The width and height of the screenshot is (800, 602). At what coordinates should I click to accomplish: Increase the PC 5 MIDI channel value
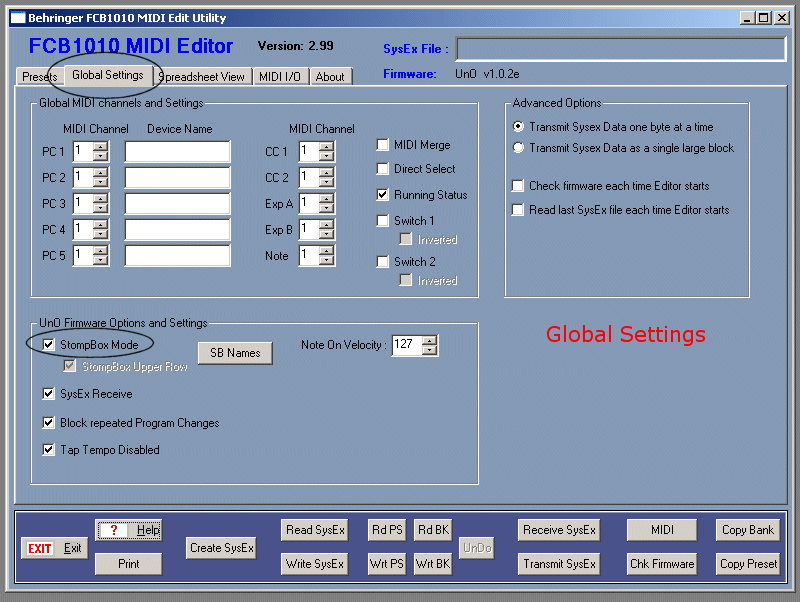click(101, 250)
